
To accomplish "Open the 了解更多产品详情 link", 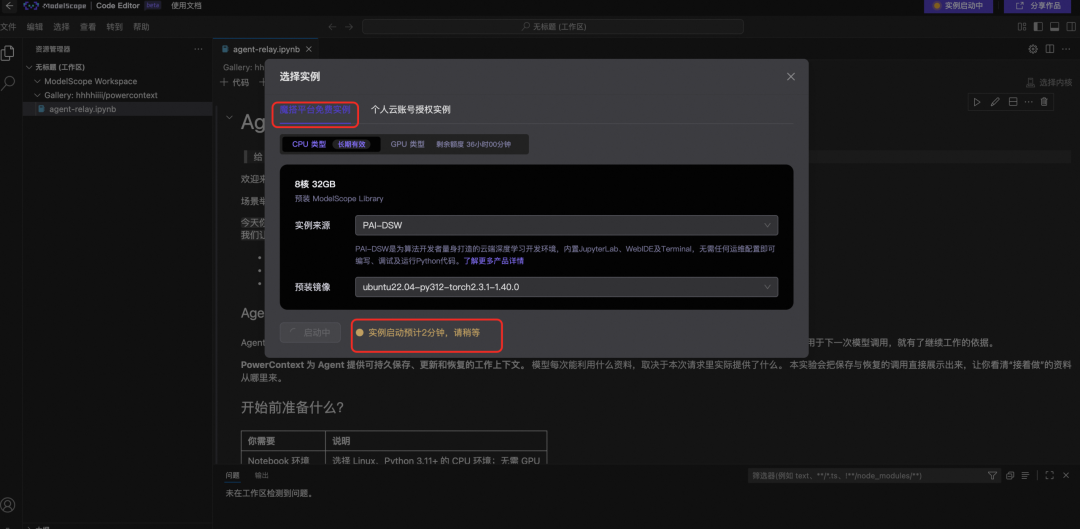I will click(493, 261).
